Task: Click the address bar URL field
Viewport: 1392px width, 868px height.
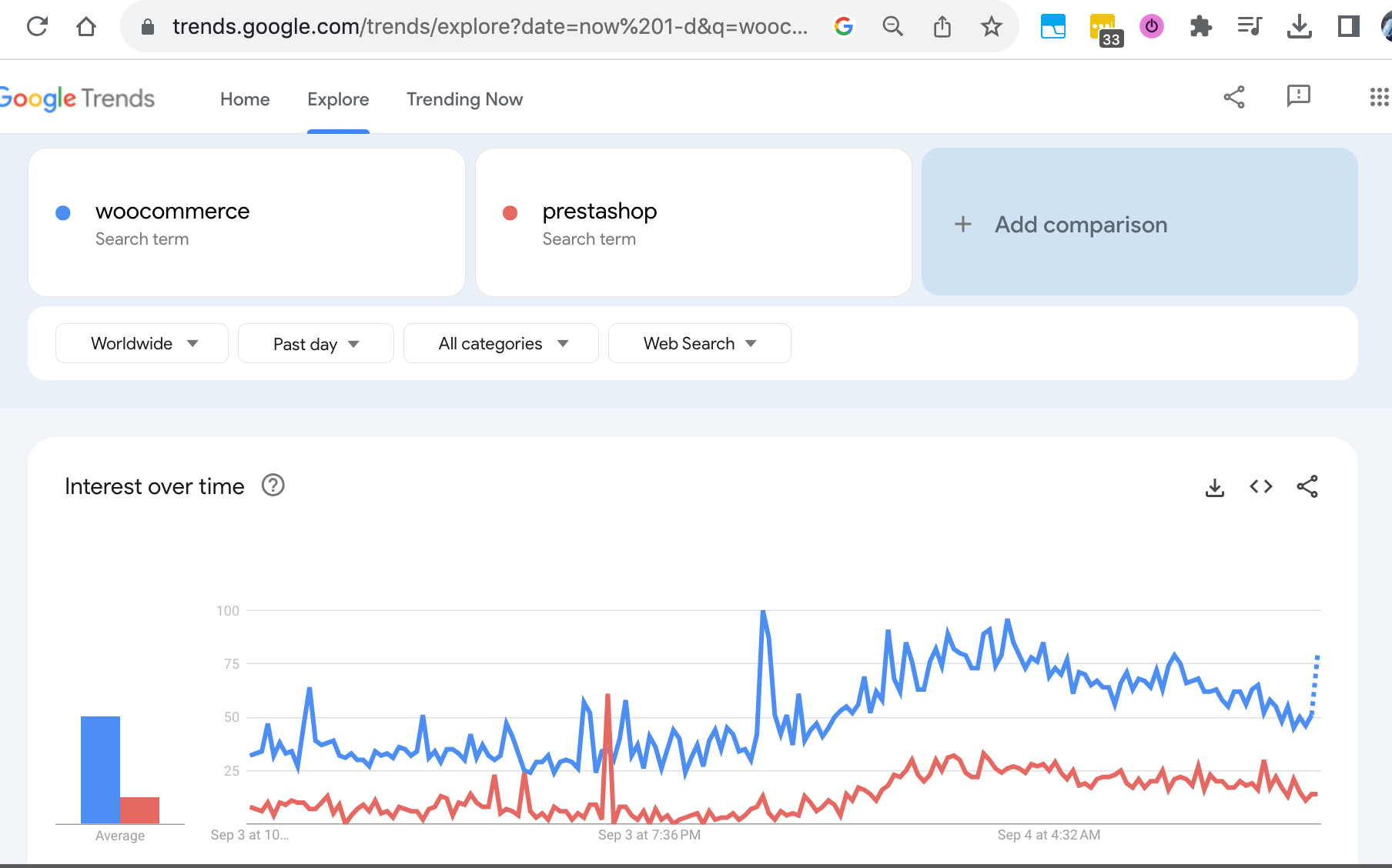Action: (490, 28)
